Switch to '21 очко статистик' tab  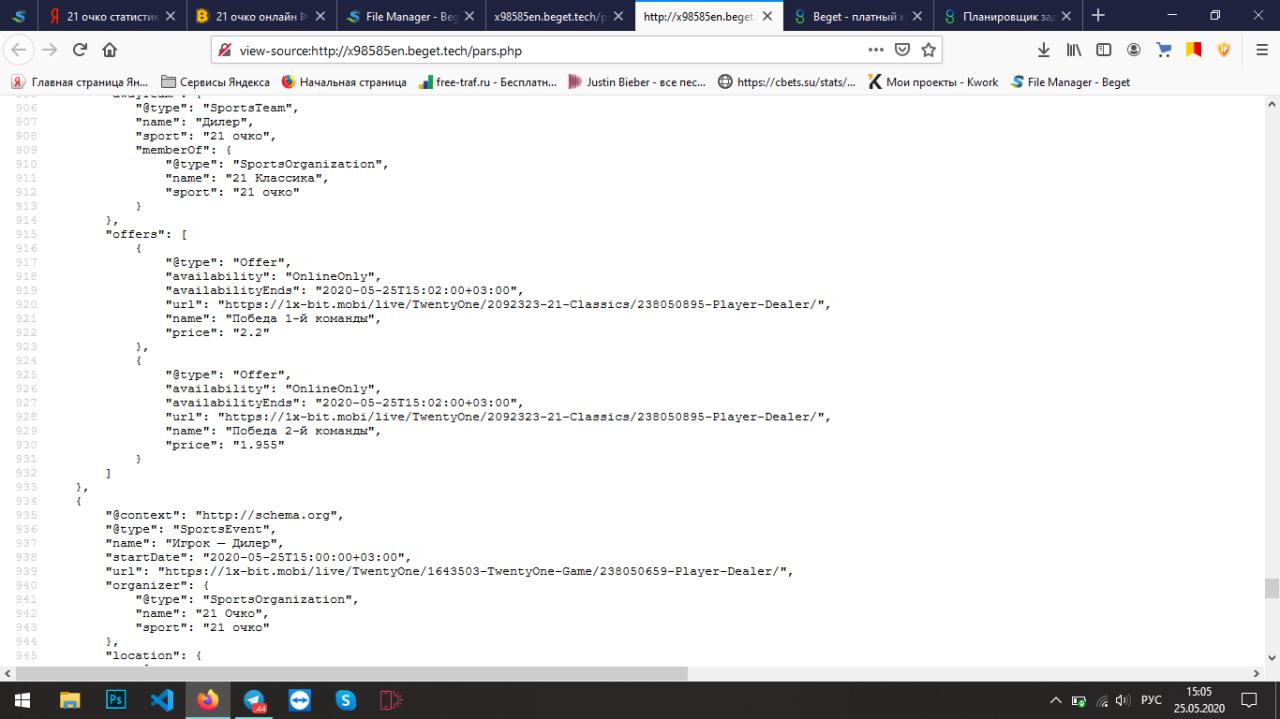pos(110,16)
